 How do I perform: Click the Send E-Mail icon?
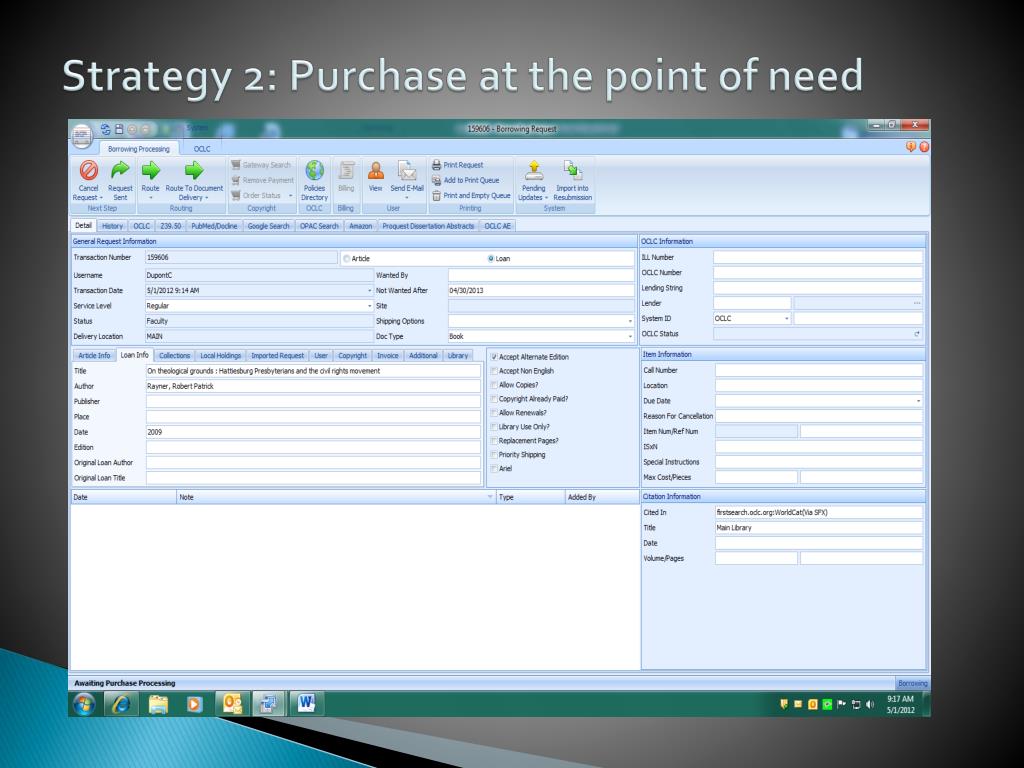pos(407,170)
